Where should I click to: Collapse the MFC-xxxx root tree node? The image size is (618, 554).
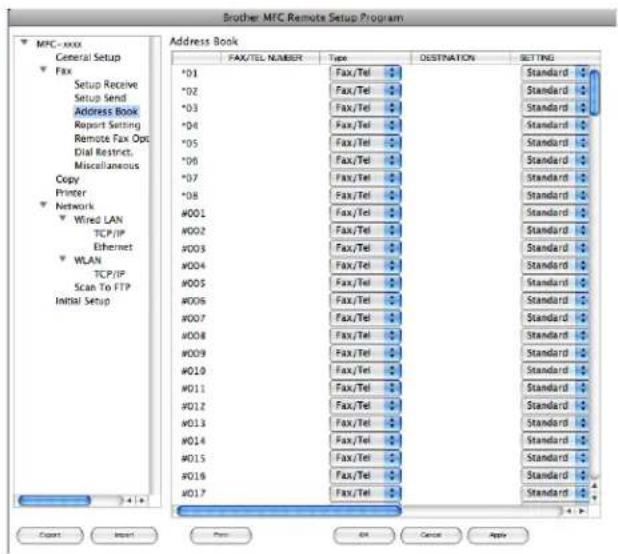(24, 42)
